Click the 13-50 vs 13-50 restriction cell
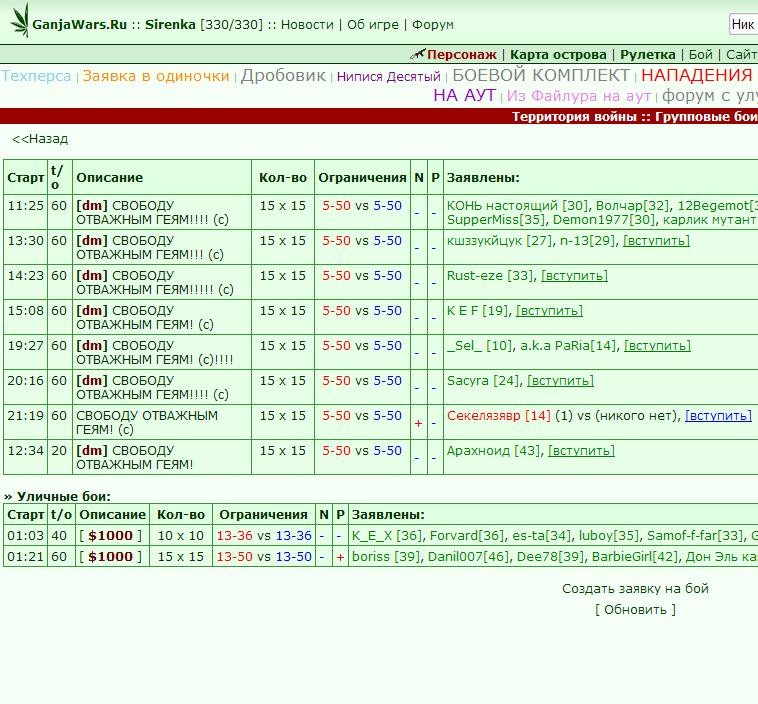Screen dimensions: 758x704 click(264, 557)
